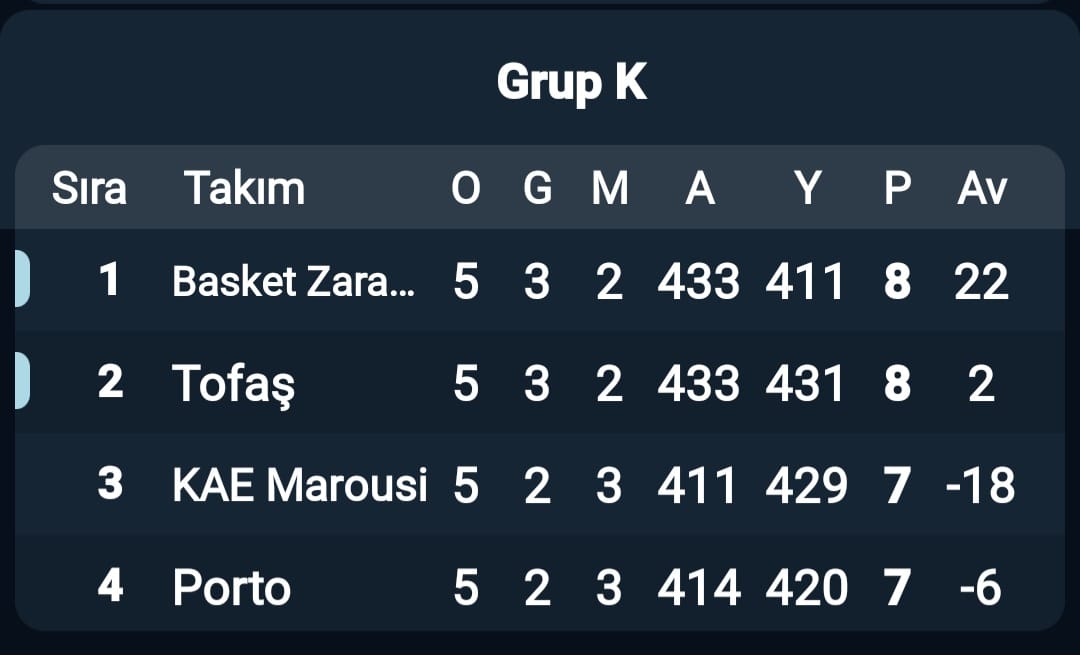Open the Basket Zaragoza team row
Viewport: 1080px width, 655px height.
[294, 283]
